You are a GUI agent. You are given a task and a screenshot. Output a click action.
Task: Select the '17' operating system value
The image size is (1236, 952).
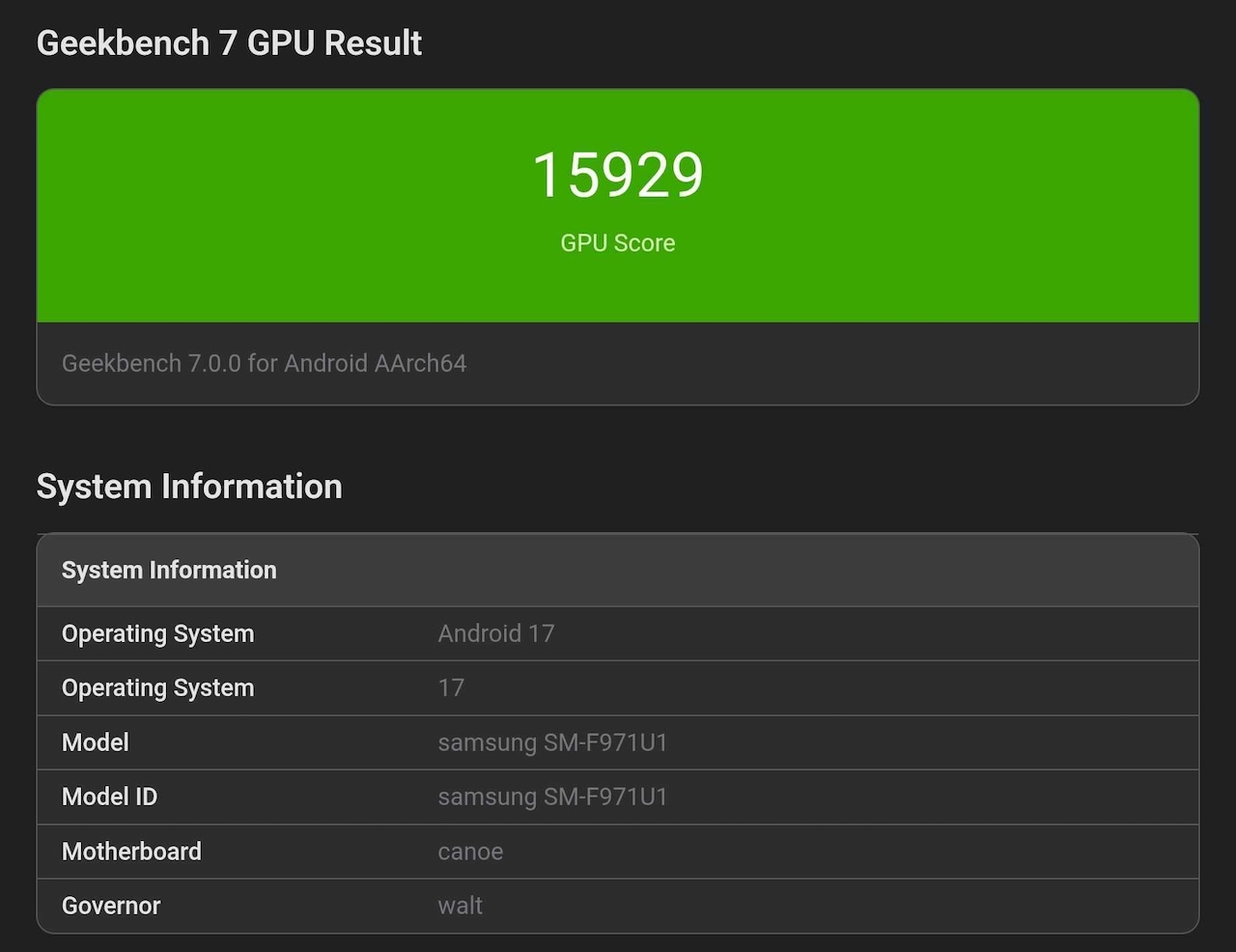point(451,688)
